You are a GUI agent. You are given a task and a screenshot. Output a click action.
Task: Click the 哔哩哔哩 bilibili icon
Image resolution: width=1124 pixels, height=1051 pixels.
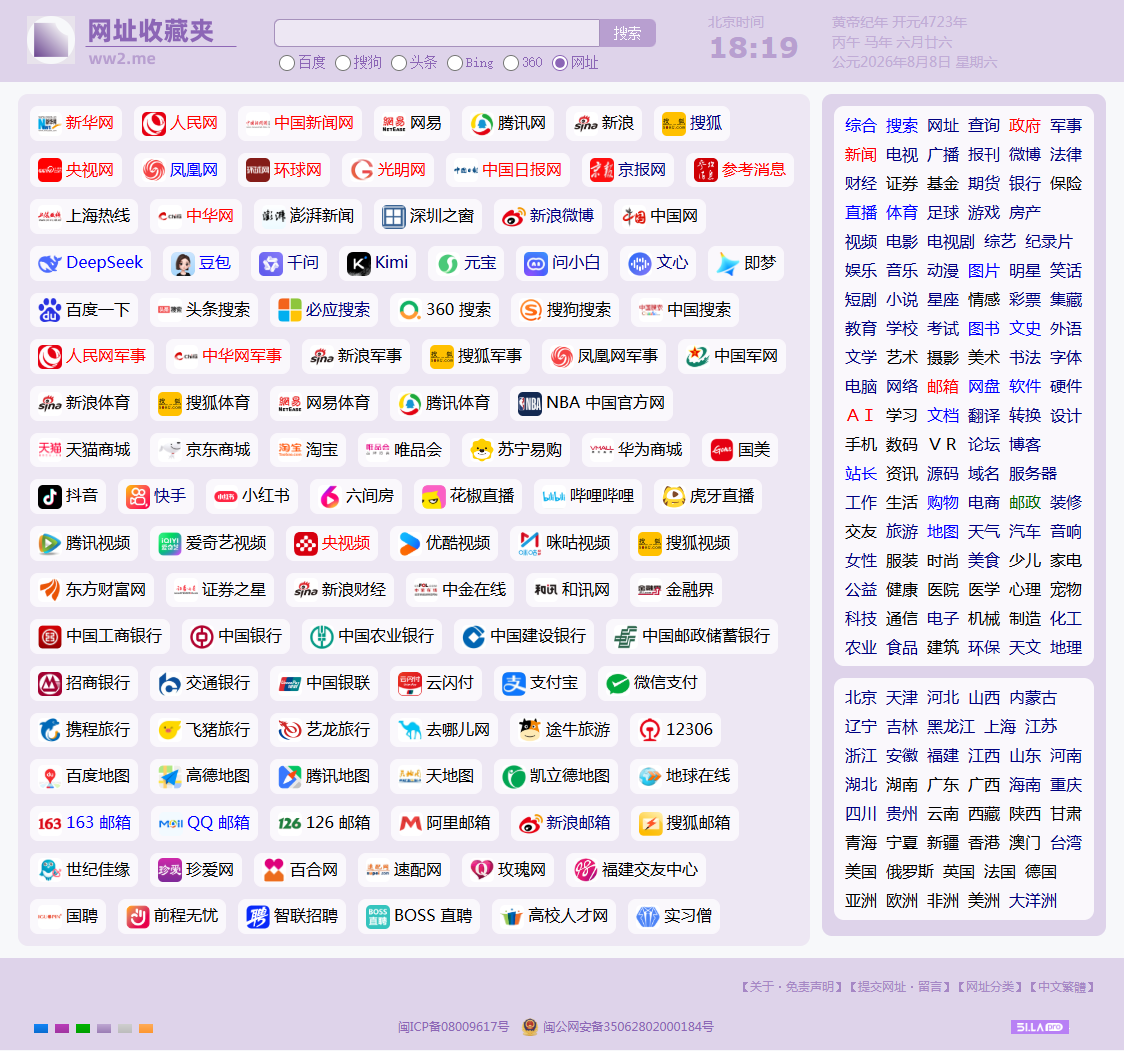553,497
